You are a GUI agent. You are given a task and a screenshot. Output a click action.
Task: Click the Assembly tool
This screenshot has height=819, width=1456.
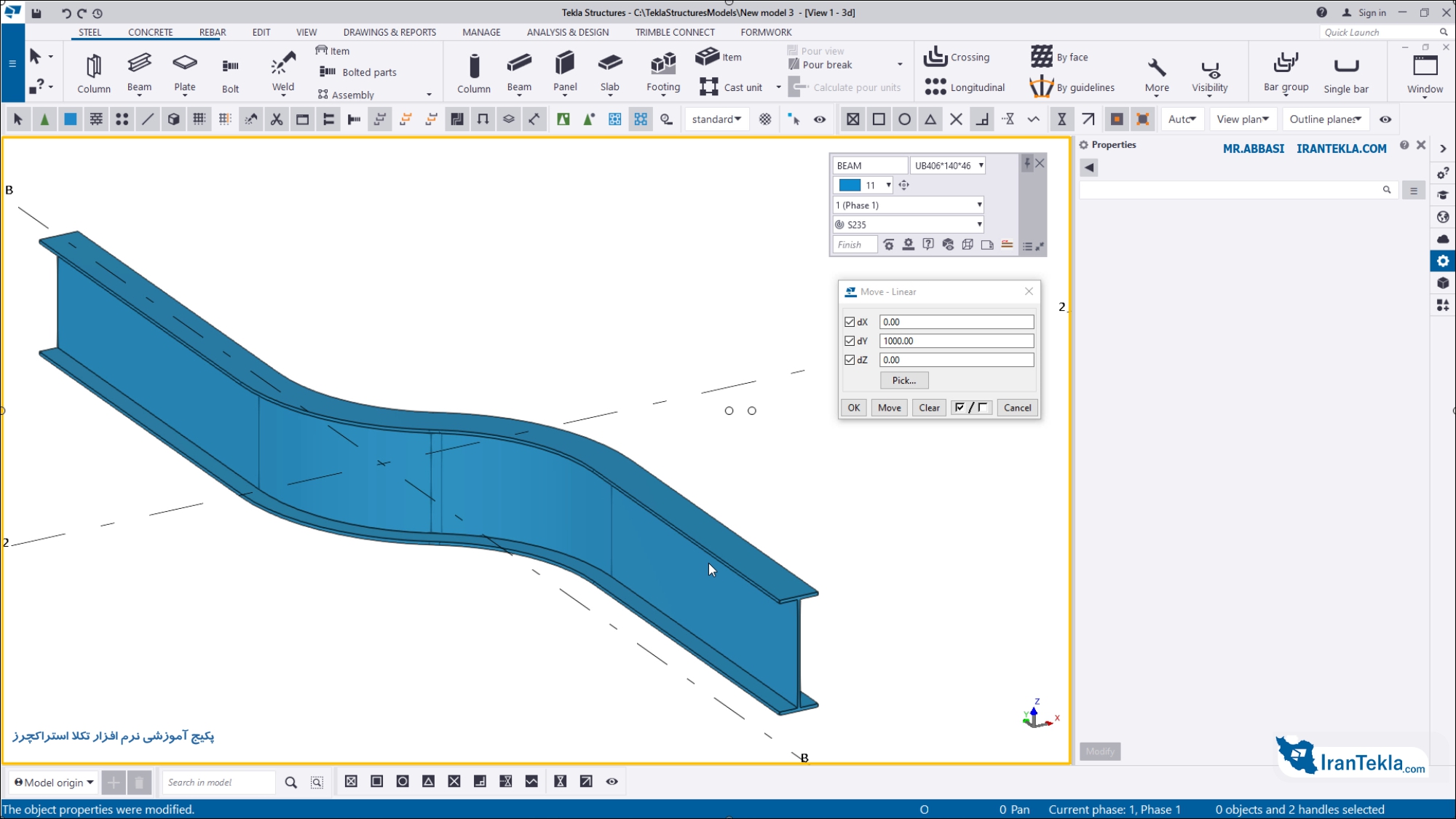click(346, 95)
